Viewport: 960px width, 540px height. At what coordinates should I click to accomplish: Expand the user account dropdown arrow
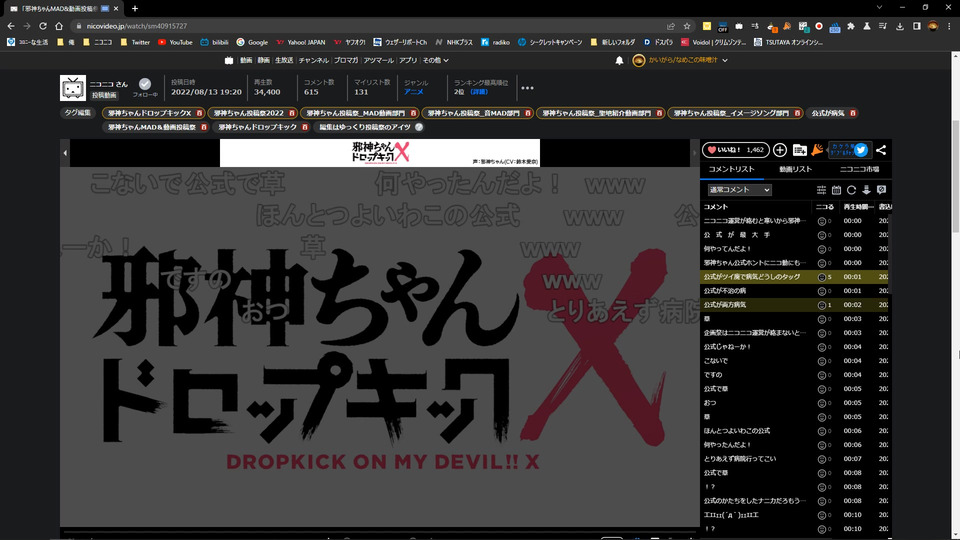(725, 61)
